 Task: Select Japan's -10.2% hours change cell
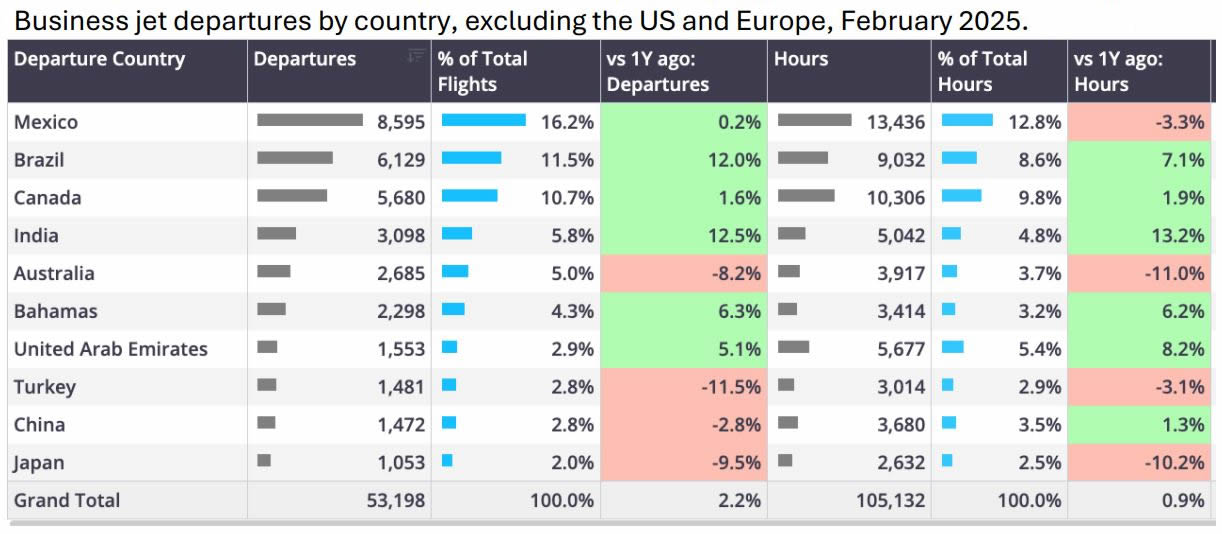[1140, 463]
